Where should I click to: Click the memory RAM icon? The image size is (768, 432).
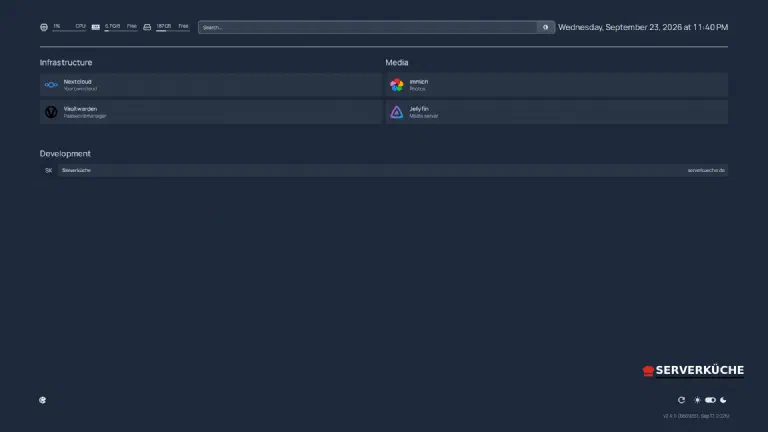tap(96, 27)
